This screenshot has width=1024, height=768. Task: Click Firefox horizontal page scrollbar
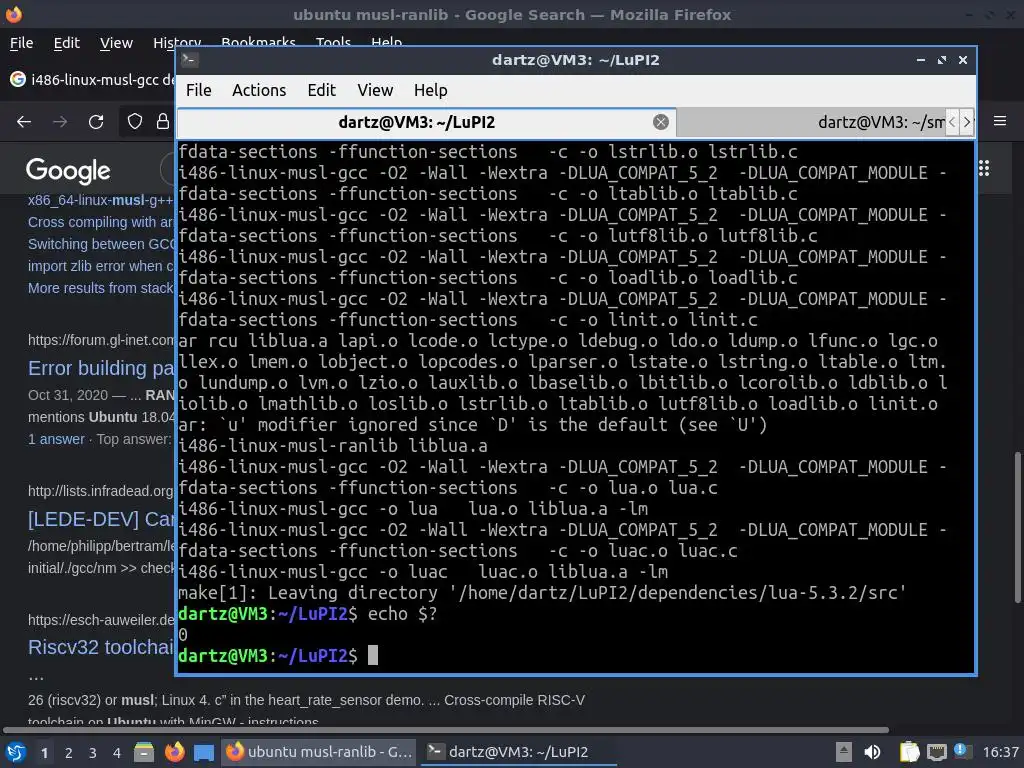coord(446,730)
